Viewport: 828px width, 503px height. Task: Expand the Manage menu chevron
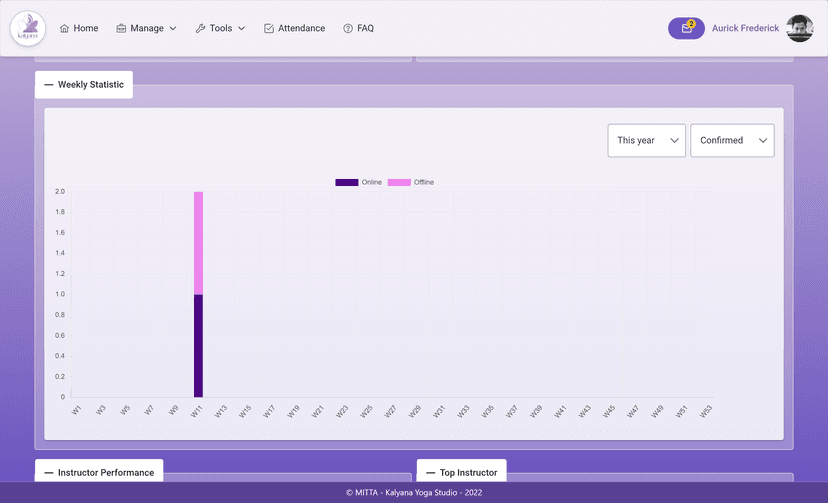pos(173,28)
